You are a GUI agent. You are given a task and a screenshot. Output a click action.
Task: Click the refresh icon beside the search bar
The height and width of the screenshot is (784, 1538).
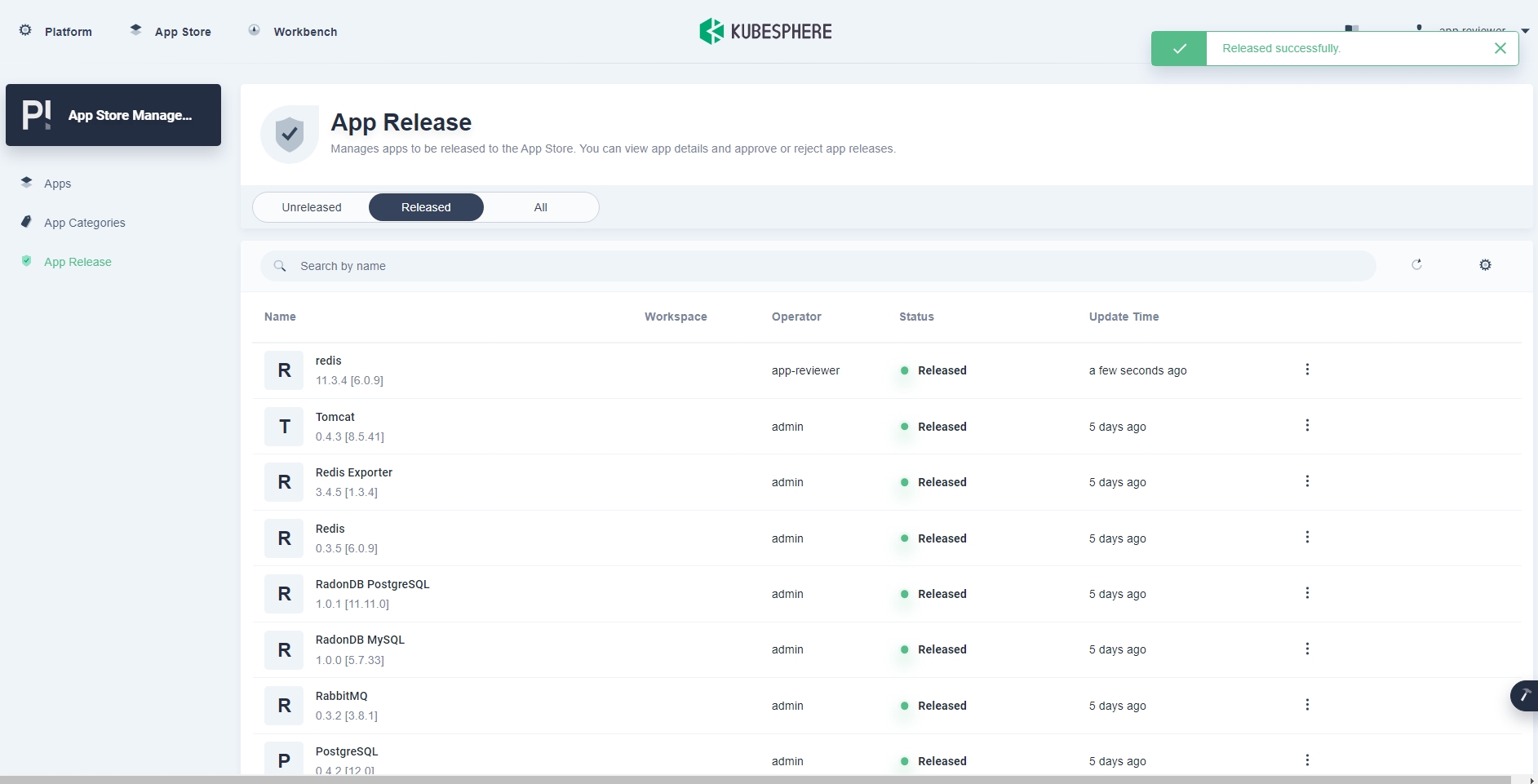1416,264
